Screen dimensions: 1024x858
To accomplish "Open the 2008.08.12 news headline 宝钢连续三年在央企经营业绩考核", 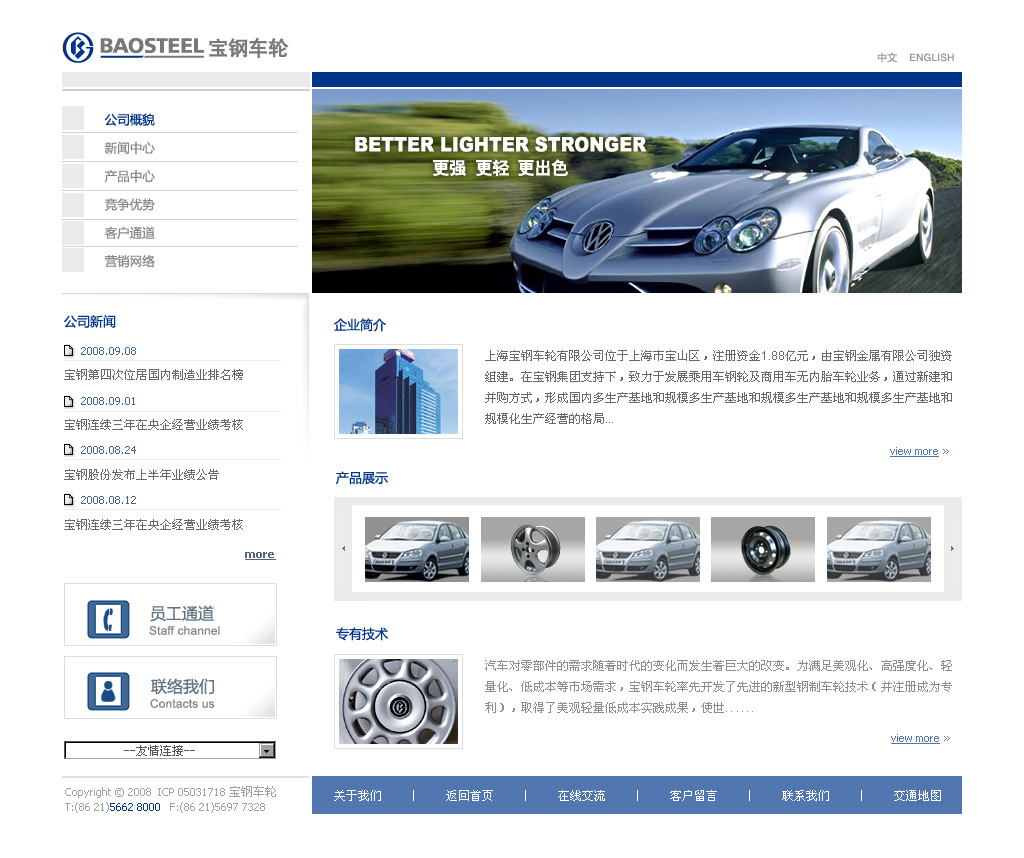I will click(x=153, y=525).
